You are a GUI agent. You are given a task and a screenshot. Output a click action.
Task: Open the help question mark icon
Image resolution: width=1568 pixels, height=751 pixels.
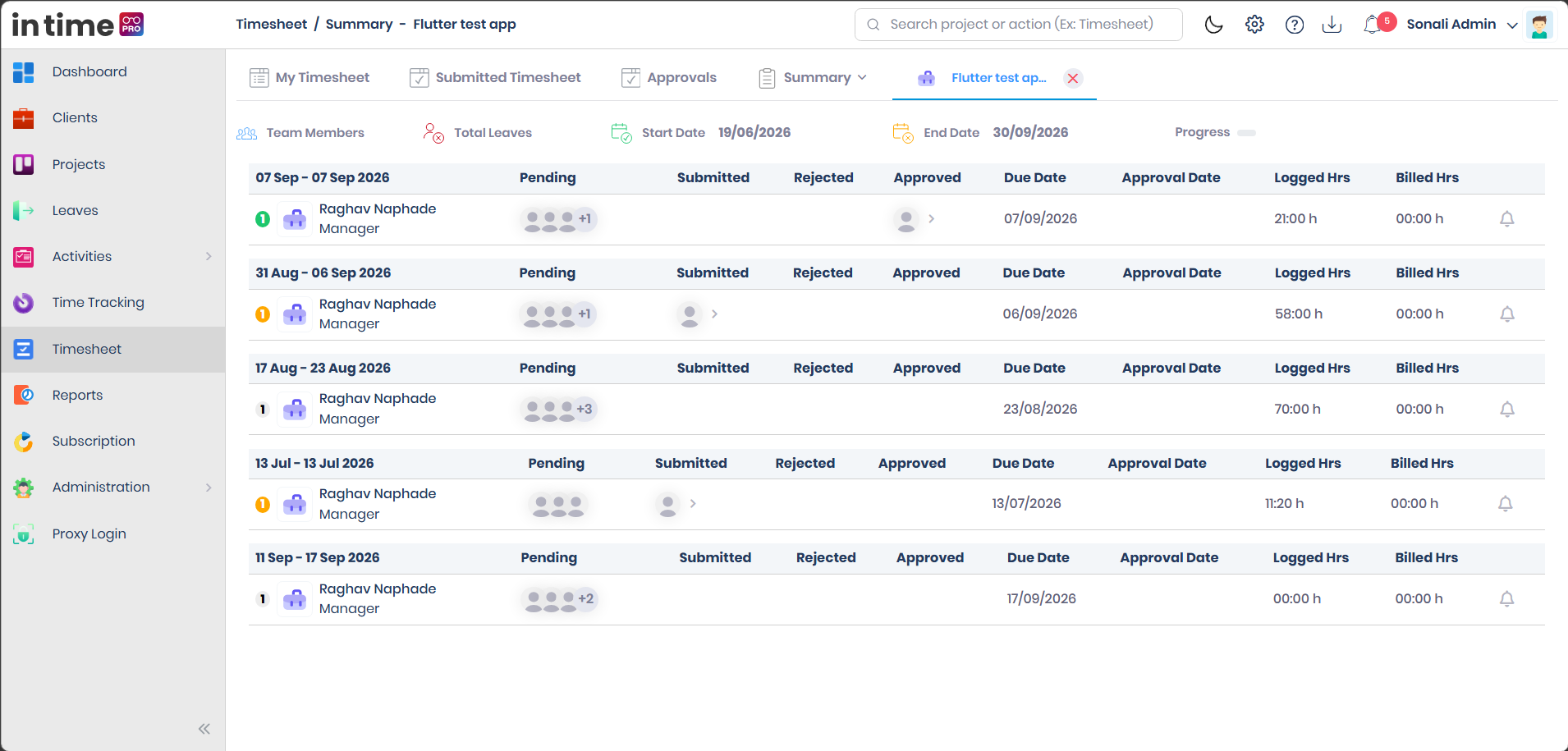coord(1295,25)
